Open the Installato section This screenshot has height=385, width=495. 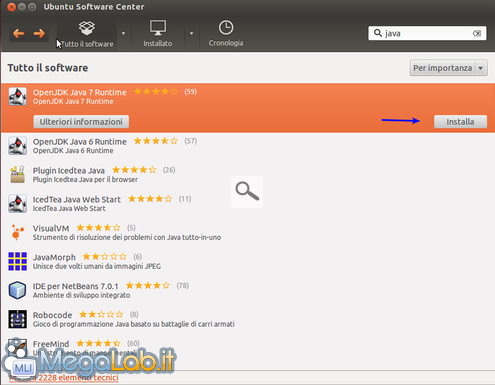pos(158,34)
